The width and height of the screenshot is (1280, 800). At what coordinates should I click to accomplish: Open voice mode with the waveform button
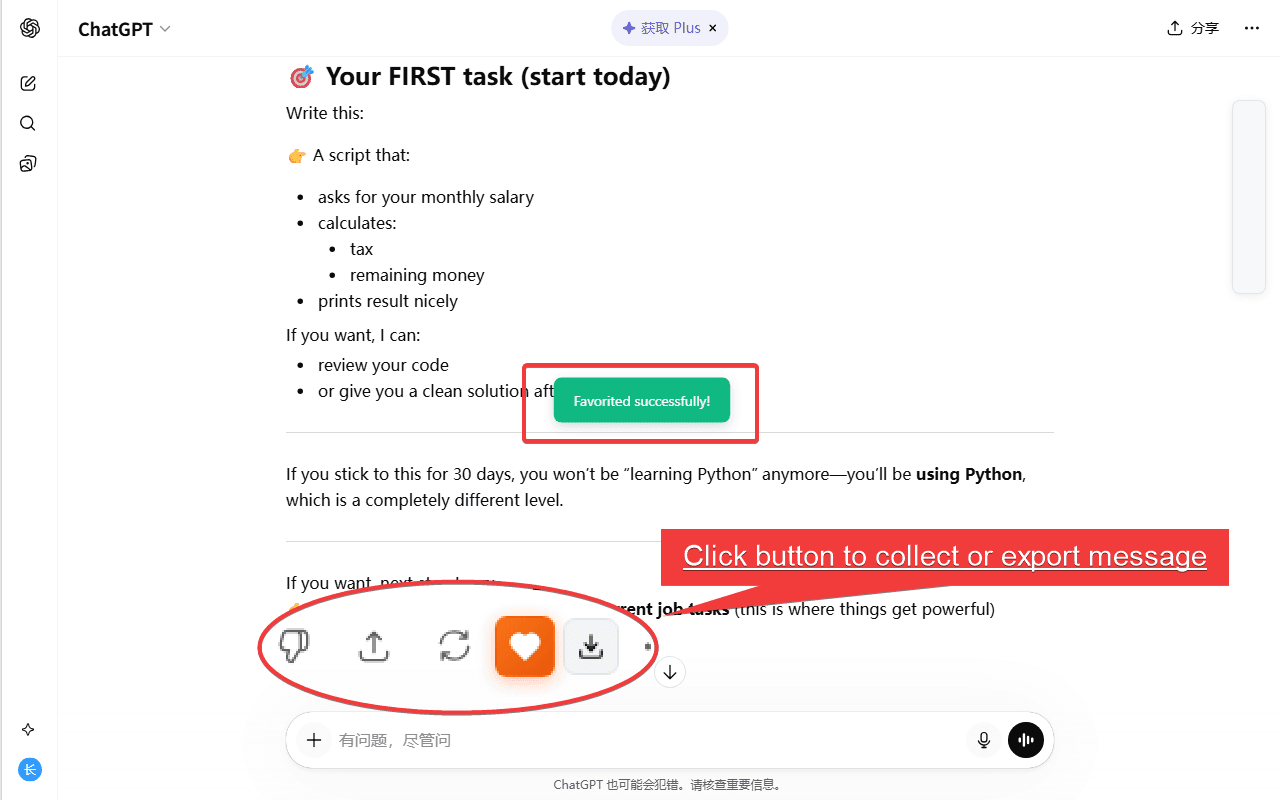(x=1025, y=739)
